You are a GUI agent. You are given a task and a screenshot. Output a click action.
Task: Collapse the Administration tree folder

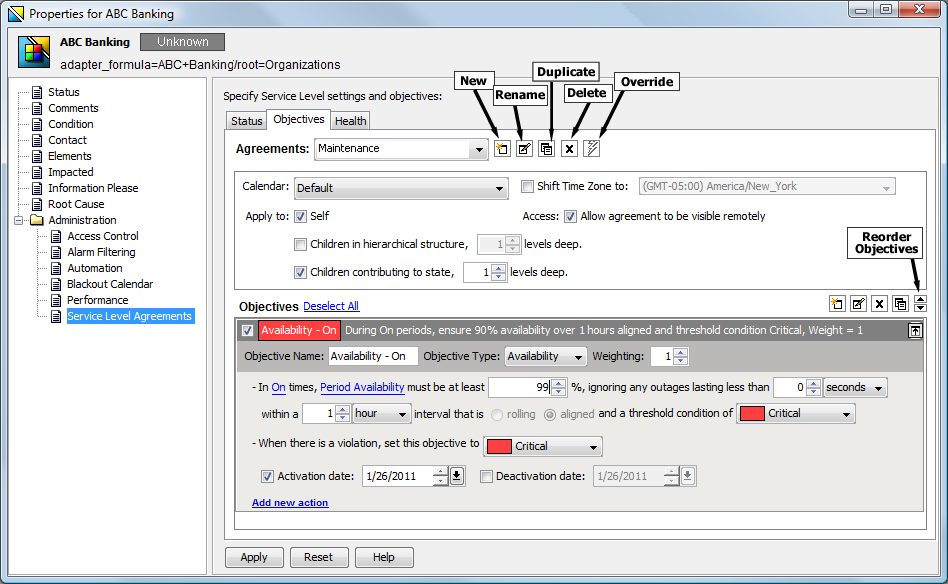[19, 221]
